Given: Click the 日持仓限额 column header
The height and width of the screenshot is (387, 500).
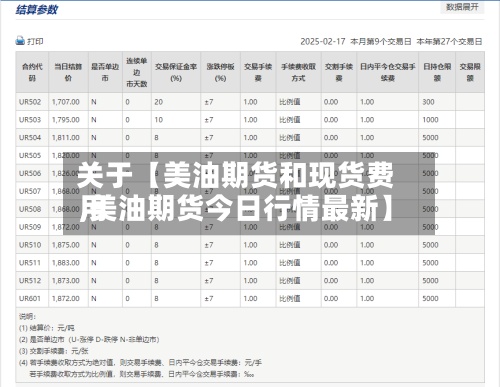Looking at the screenshot, I should (x=437, y=72).
